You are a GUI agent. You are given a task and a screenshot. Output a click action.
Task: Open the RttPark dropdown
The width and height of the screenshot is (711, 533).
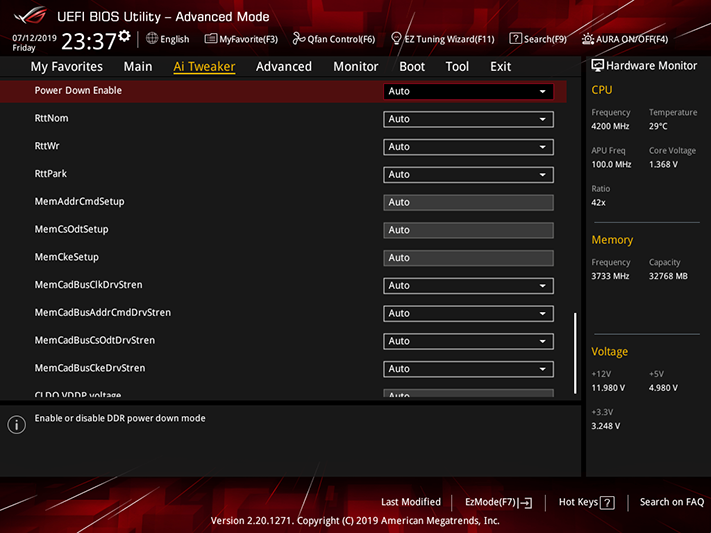468,175
